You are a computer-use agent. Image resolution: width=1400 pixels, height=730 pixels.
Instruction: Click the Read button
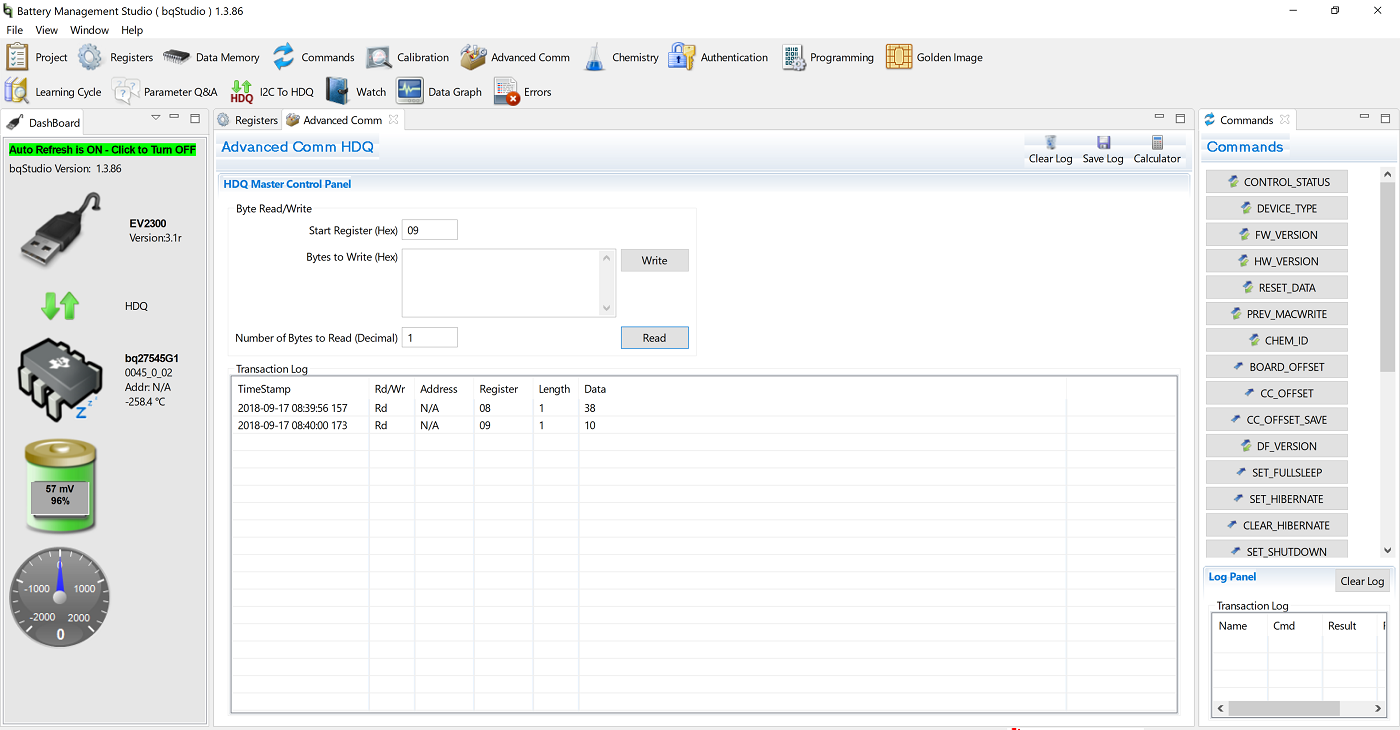655,338
